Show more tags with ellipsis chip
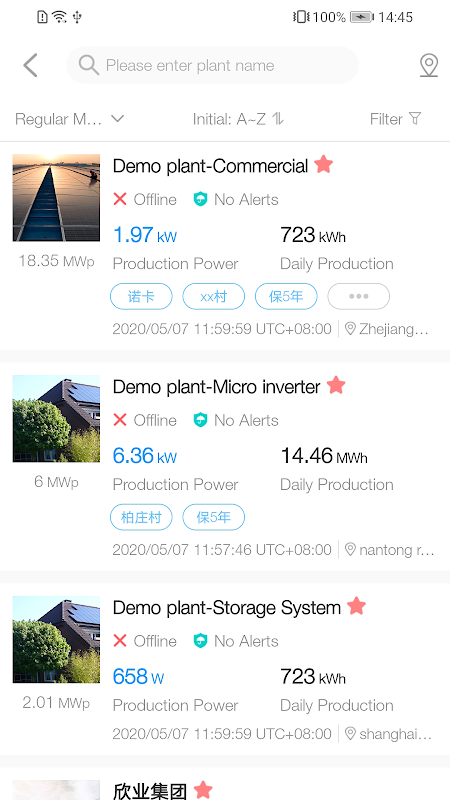Screen dimensions: 450x800 tap(359, 296)
